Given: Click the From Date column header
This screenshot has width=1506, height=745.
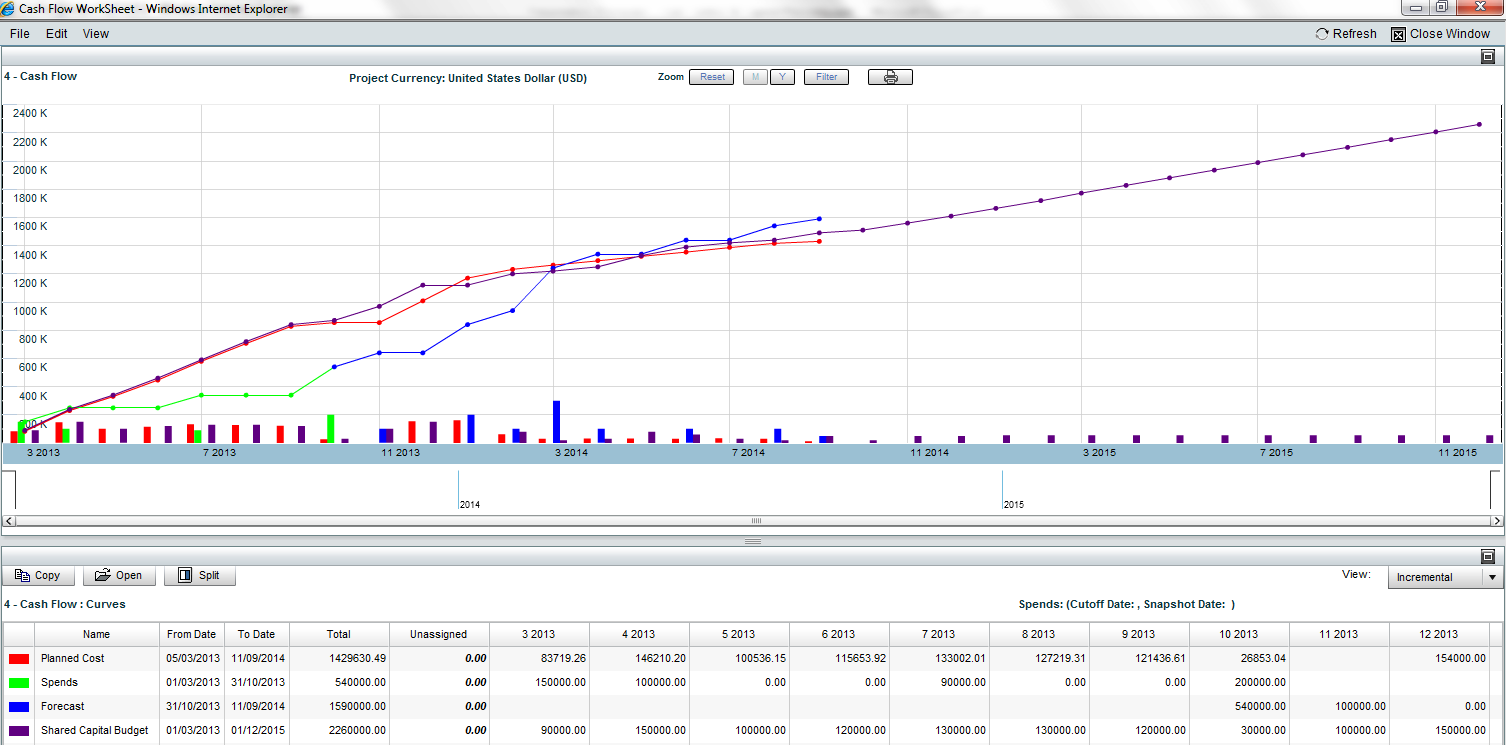Looking at the screenshot, I should coord(191,634).
